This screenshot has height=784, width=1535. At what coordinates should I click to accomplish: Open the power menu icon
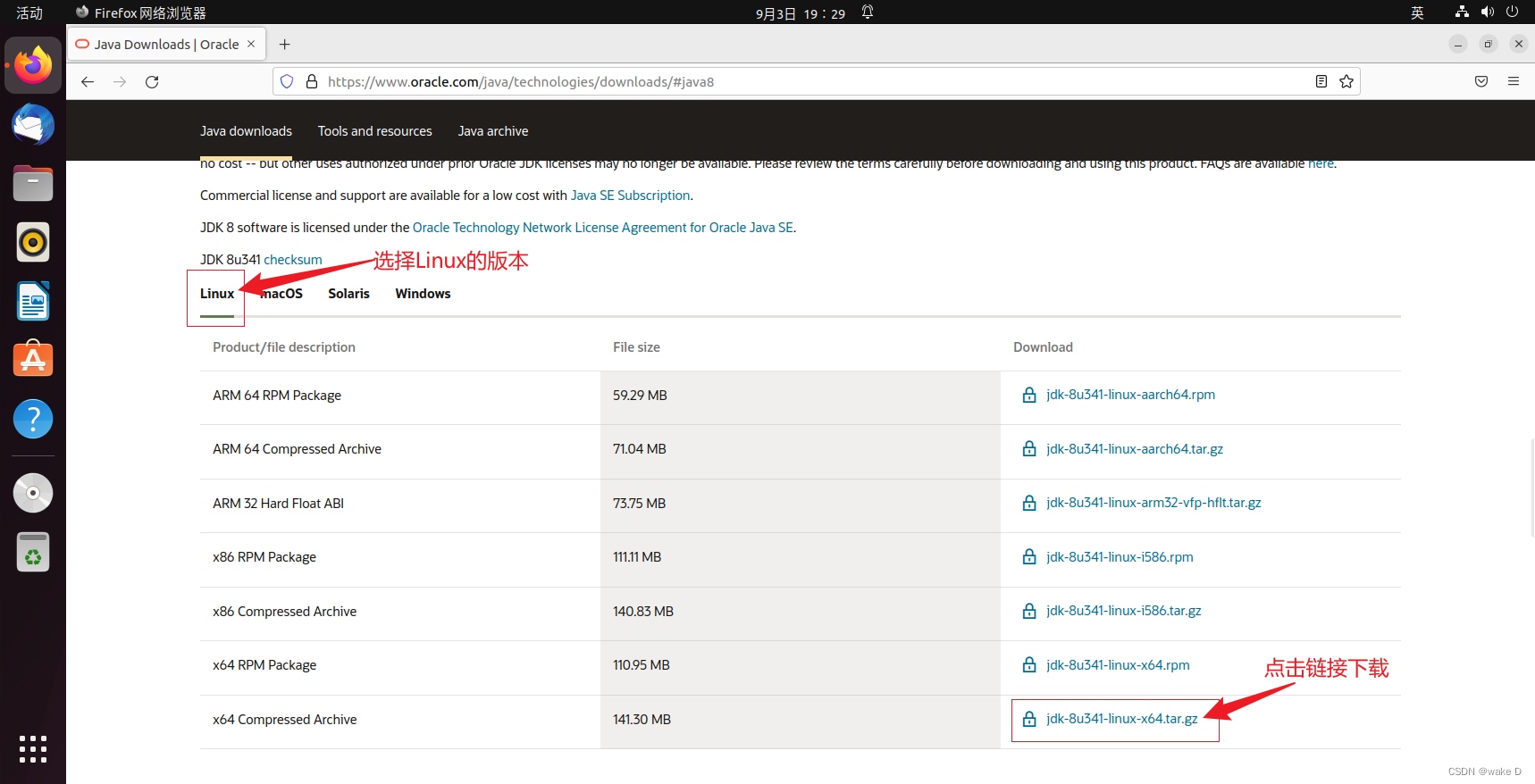(x=1512, y=13)
